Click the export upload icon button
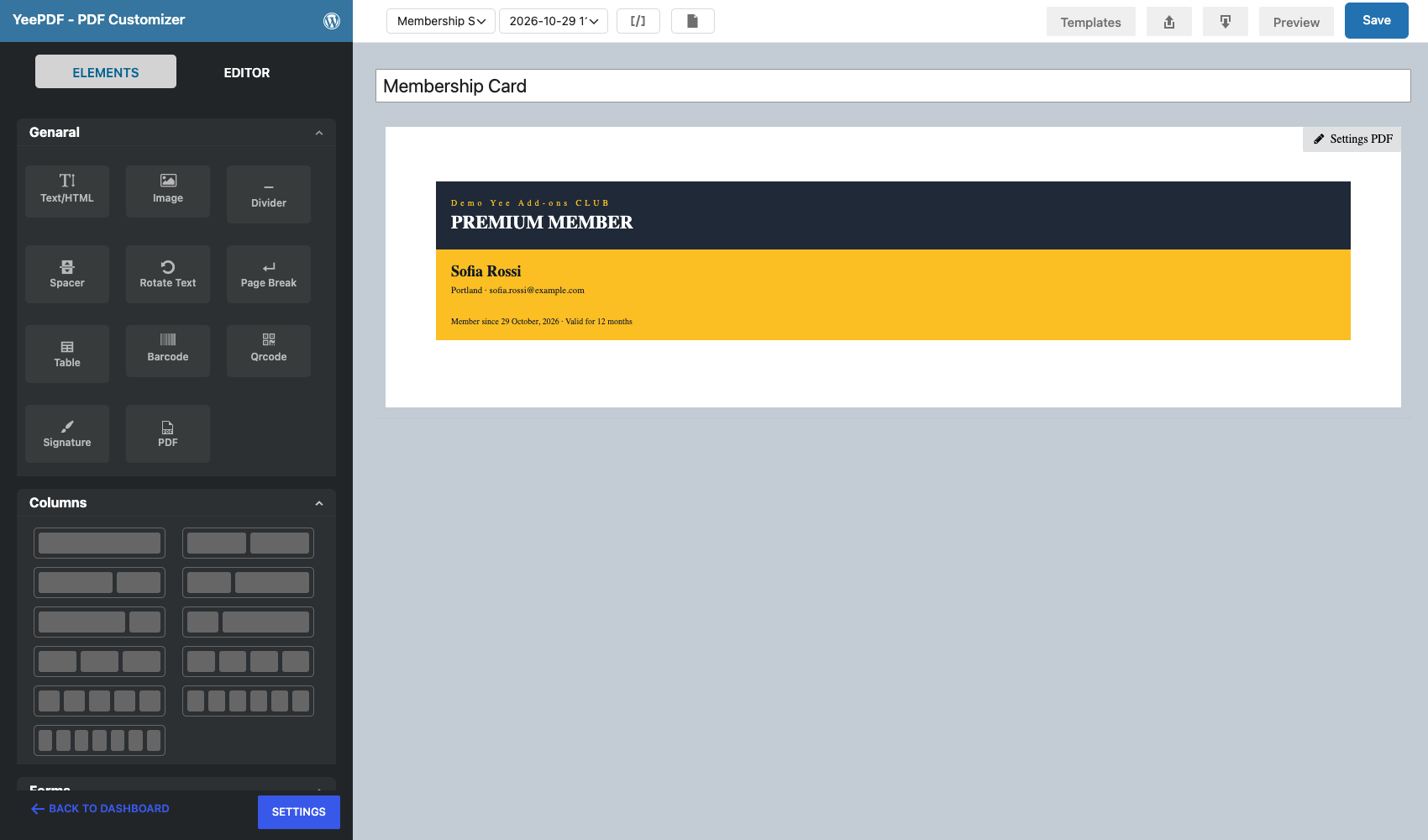Image resolution: width=1428 pixels, height=840 pixels. 1169,22
